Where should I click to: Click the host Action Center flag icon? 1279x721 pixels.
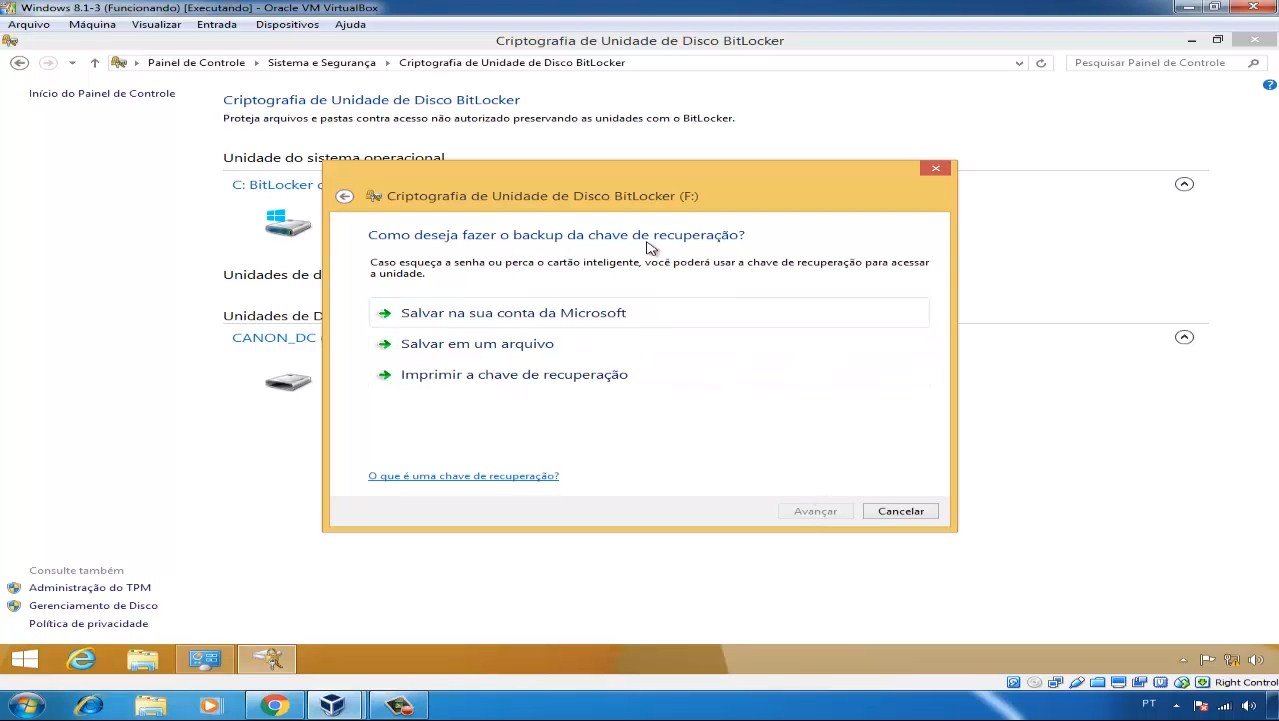[x=1201, y=706]
